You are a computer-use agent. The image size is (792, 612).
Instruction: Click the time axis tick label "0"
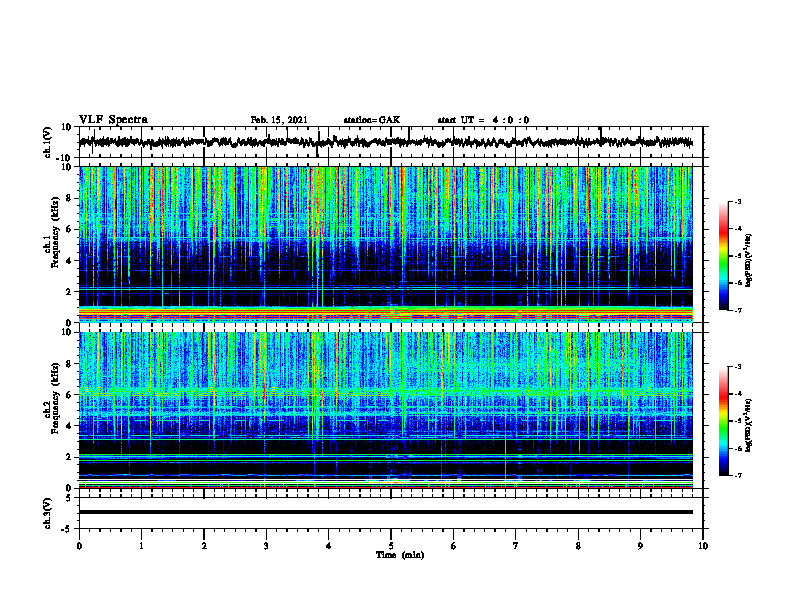tap(79, 546)
